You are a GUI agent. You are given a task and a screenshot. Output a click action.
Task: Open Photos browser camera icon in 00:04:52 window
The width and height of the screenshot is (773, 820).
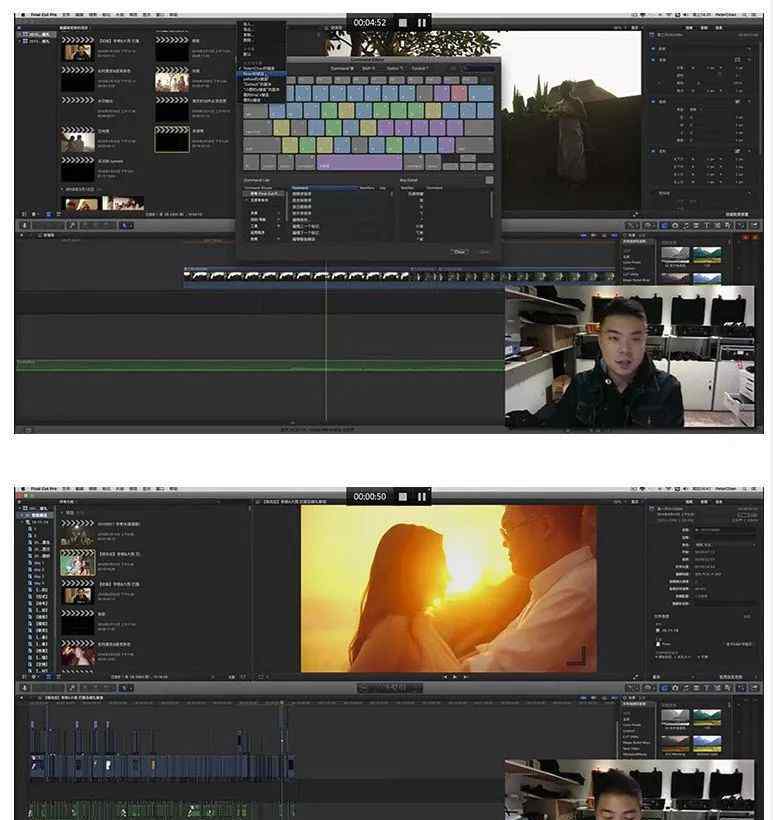pyautogui.click(x=675, y=225)
